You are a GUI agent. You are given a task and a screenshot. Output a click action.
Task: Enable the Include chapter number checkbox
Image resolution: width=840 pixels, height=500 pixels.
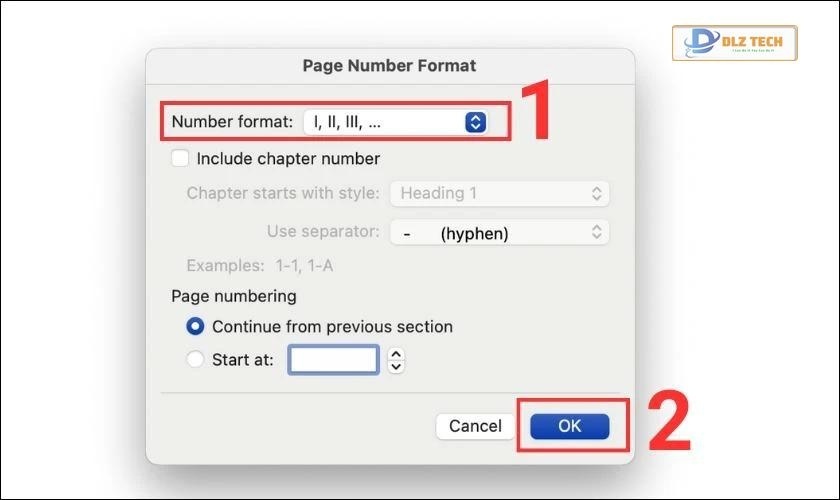click(x=180, y=158)
